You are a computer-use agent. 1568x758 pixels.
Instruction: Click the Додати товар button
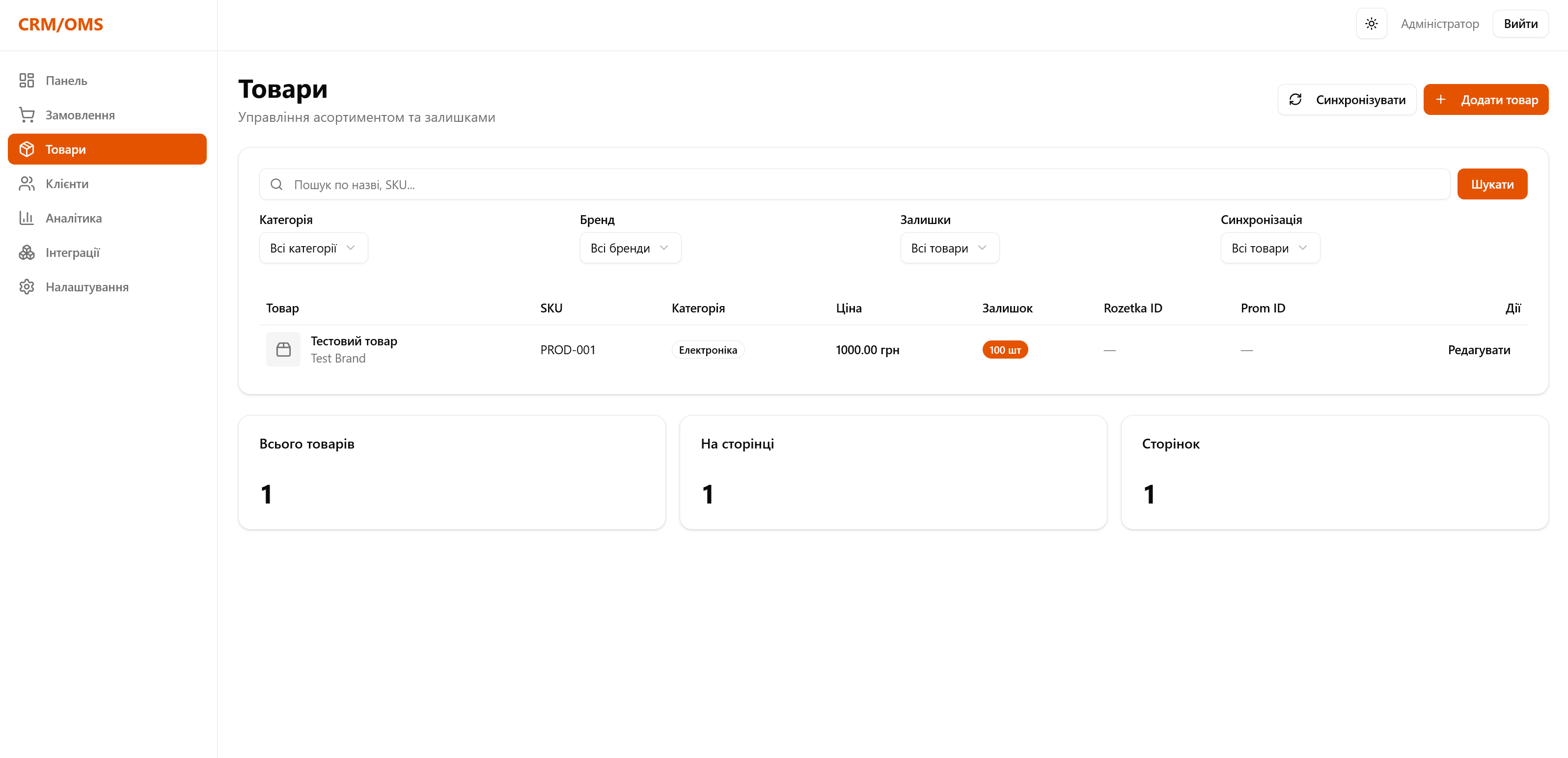[x=1485, y=99]
